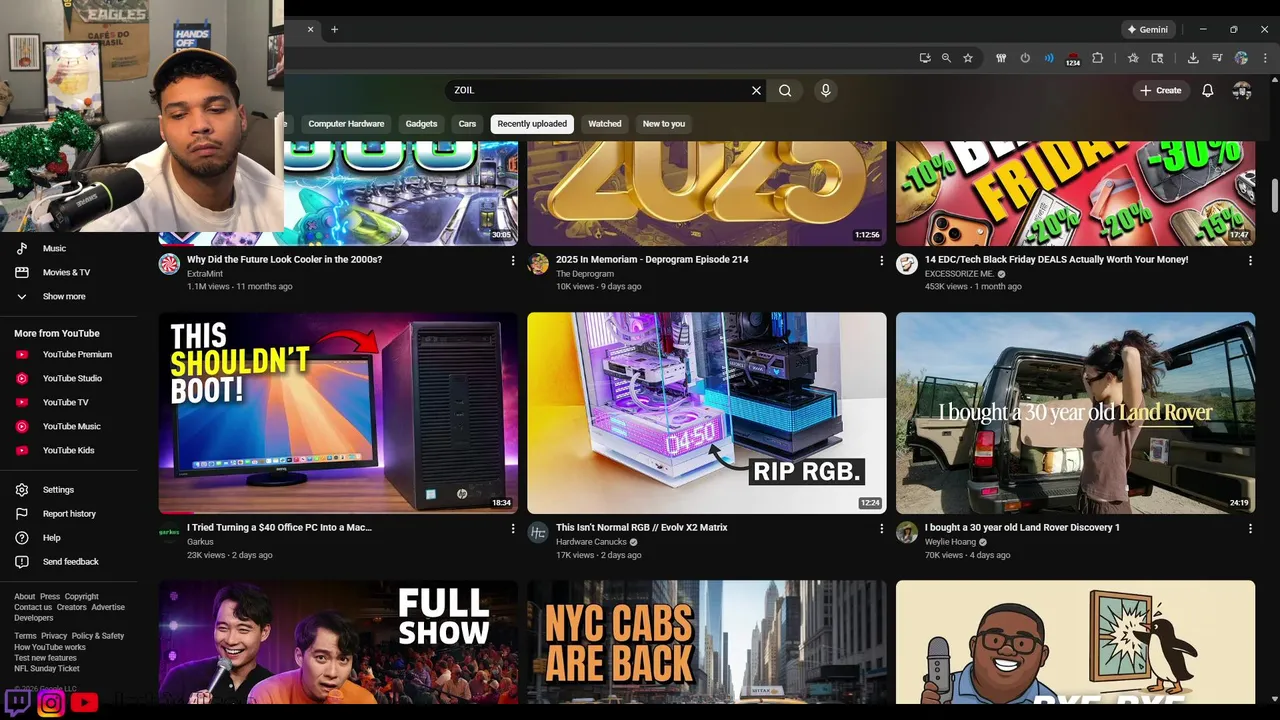This screenshot has width=1280, height=720.
Task: Open the Garkus channel name
Action: click(x=200, y=542)
